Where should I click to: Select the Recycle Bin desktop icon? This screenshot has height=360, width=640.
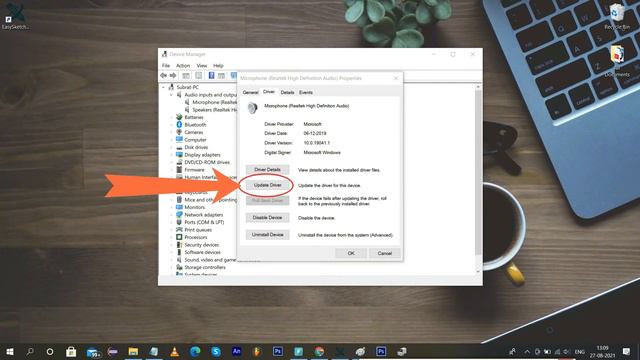[617, 16]
